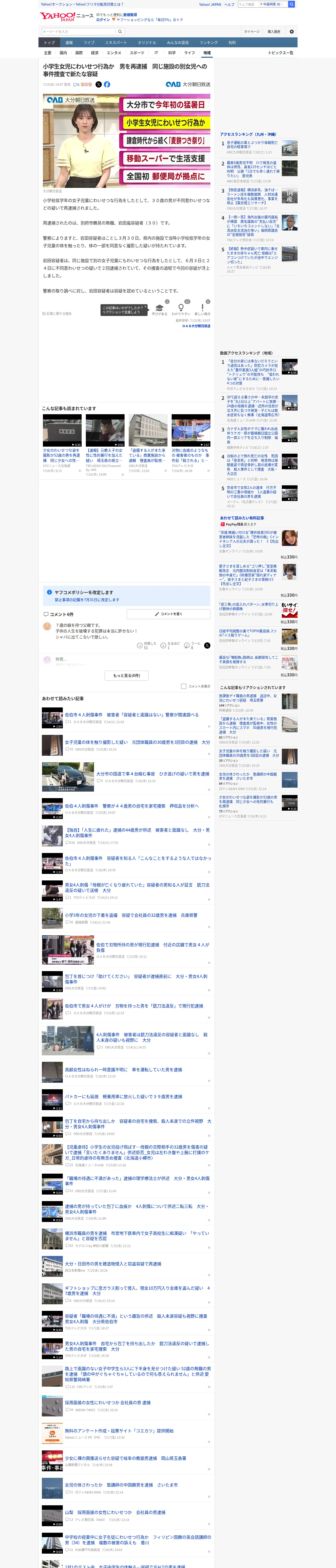The height and width of the screenshot is (1568, 336).
Task: Select the エキスパート navigation tab
Action: click(116, 43)
